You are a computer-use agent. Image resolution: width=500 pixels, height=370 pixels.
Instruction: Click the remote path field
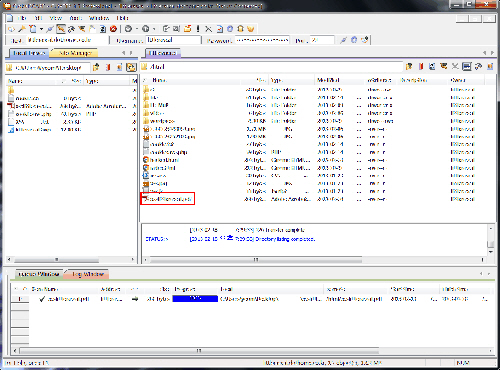pyautogui.click(x=271, y=67)
